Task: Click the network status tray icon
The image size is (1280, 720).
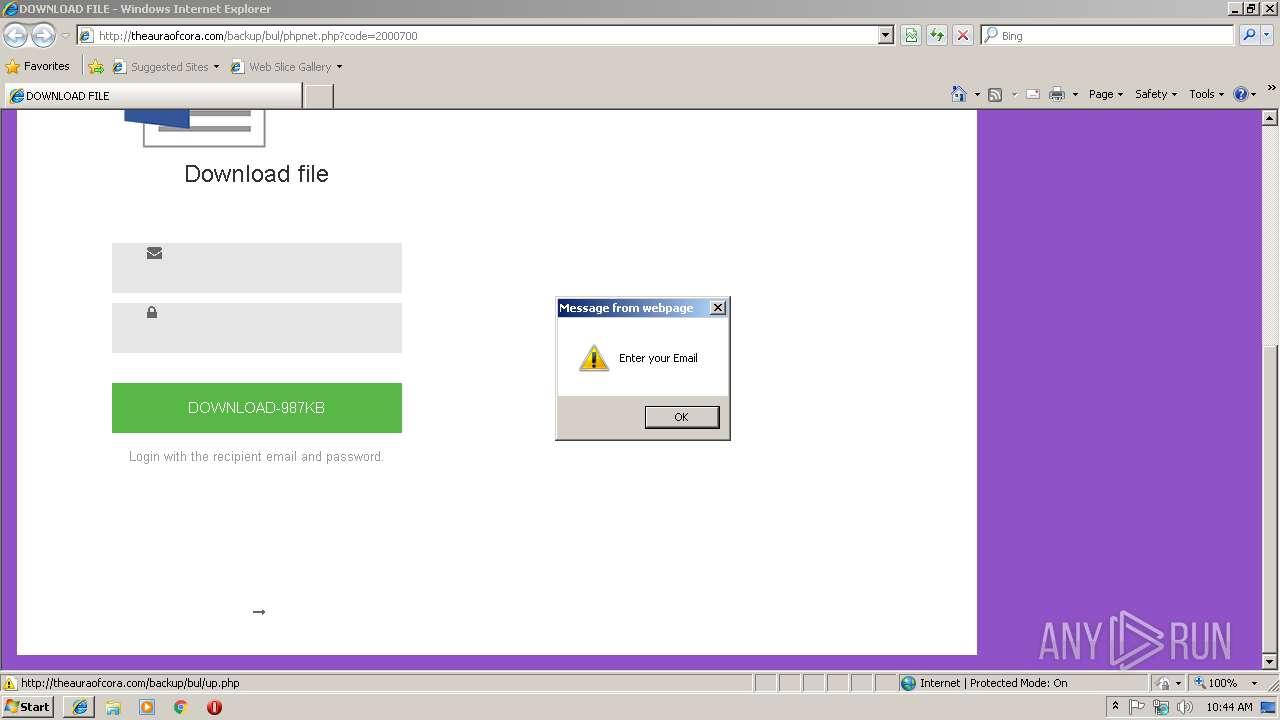Action: tap(1161, 707)
